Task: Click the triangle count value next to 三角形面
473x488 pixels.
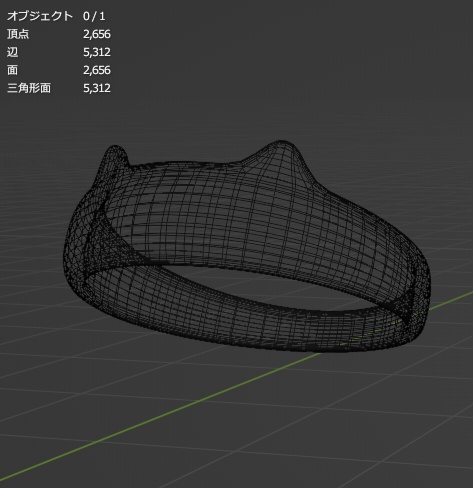Action: (x=97, y=88)
